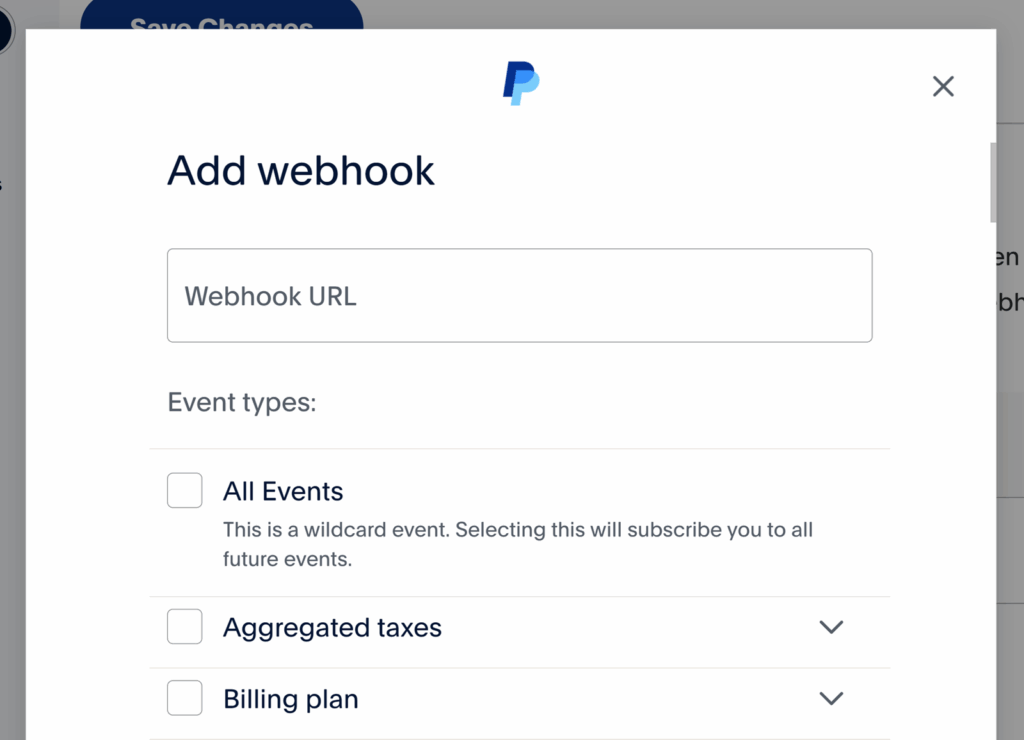This screenshot has height=740, width=1024.
Task: Click the Add webhook heading
Action: coord(301,171)
